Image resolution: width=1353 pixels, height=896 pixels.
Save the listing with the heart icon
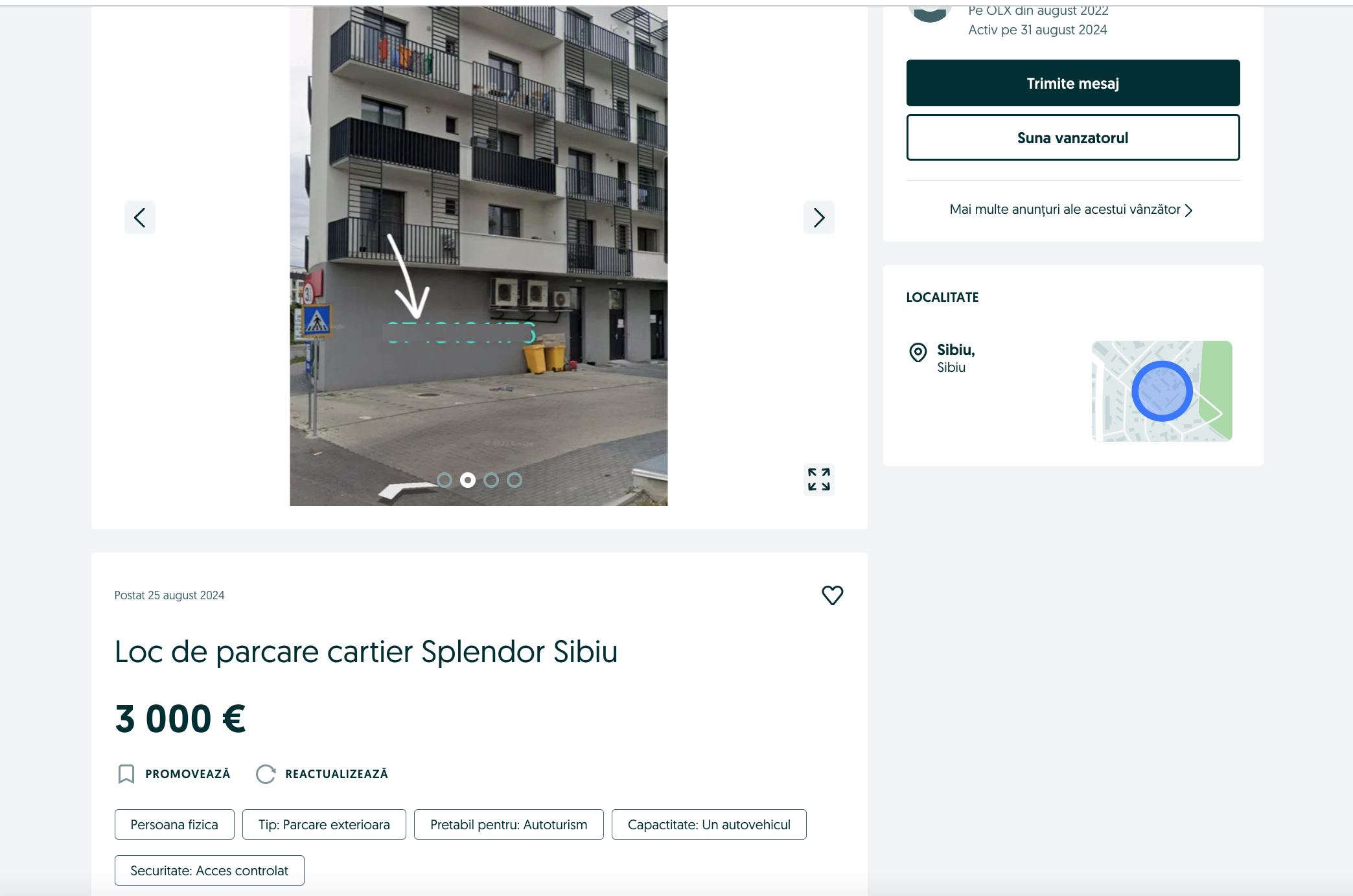point(833,595)
